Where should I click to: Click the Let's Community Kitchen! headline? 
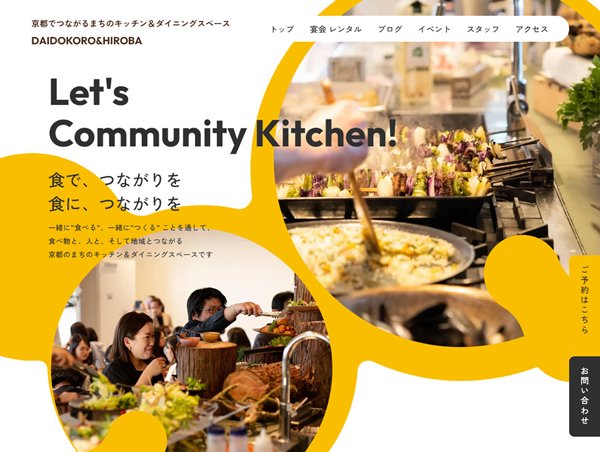[x=223, y=113]
